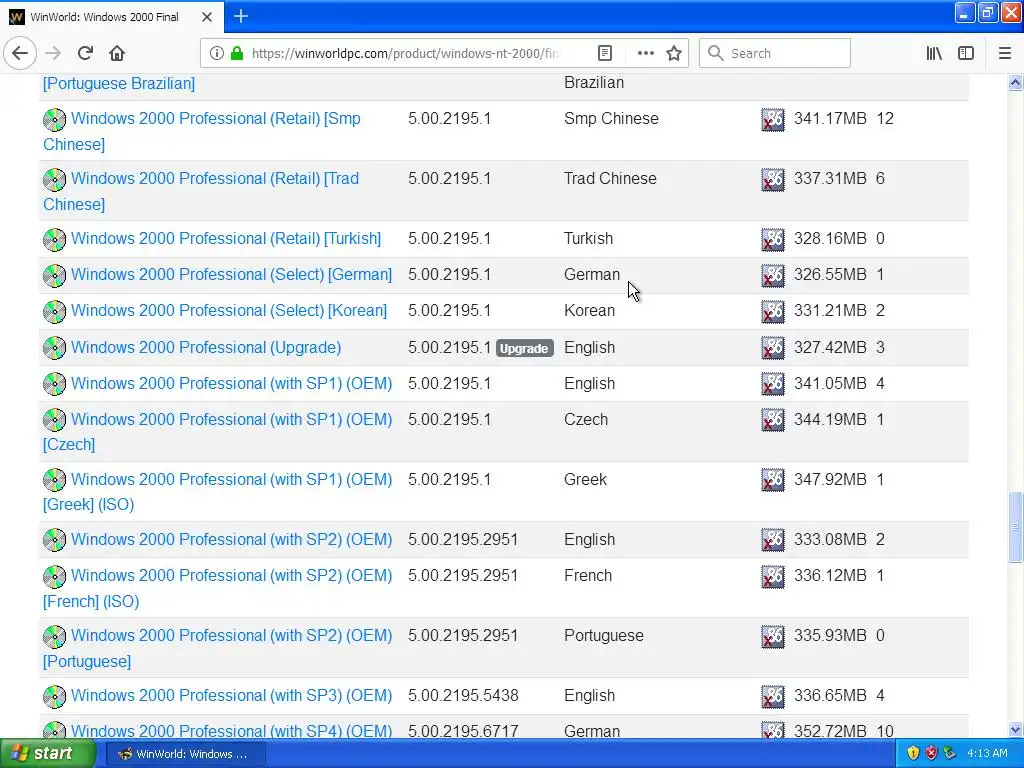Click the vertical scrollbar thumb

tap(1015, 526)
